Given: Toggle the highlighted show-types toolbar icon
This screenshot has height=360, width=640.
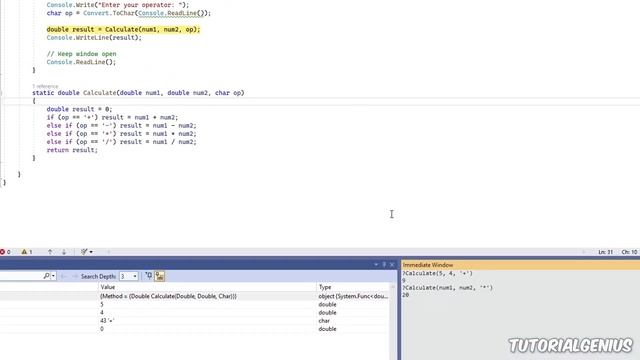Looking at the screenshot, I should click(160, 276).
